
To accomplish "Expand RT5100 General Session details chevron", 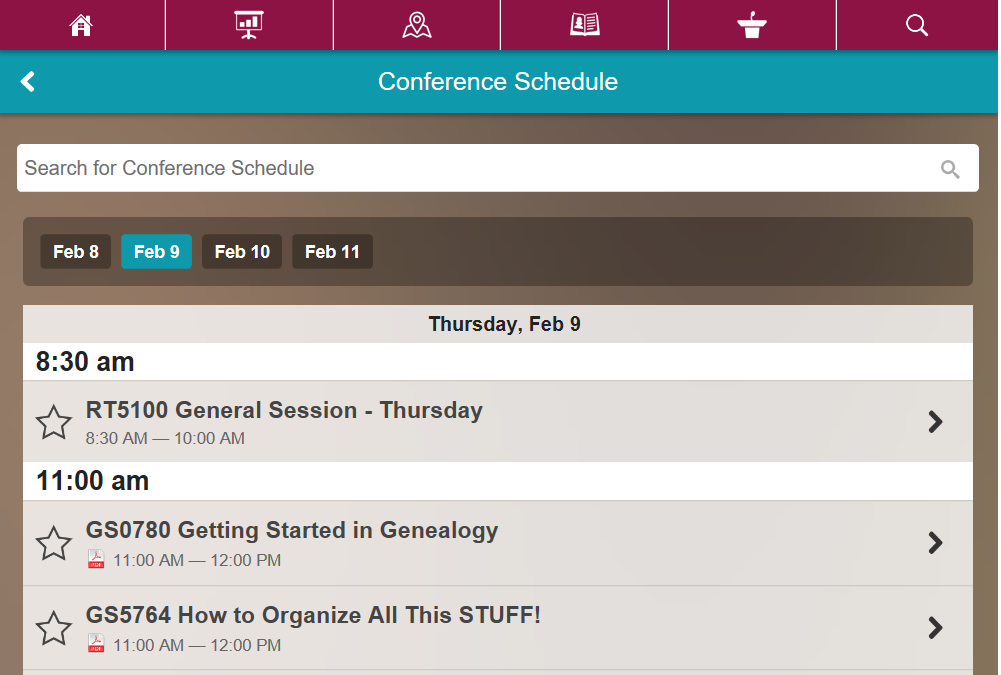I will click(x=935, y=421).
